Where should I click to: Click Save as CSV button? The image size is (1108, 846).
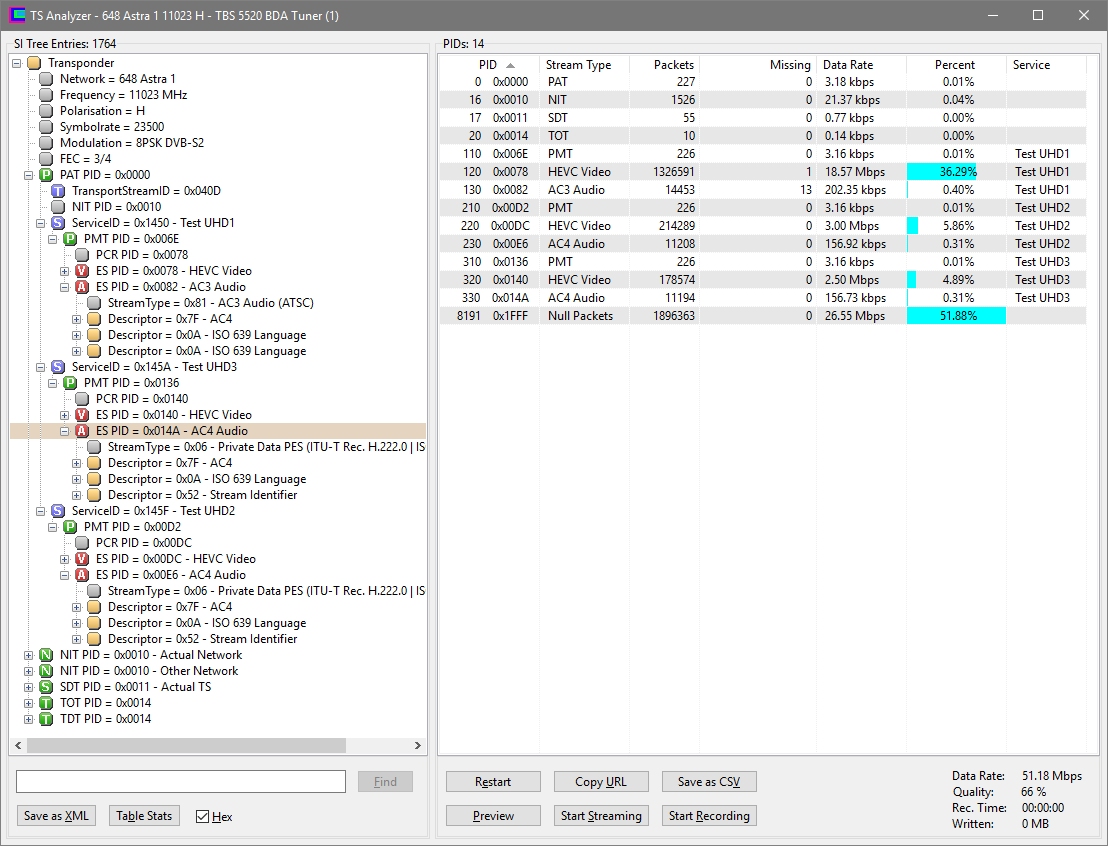pyautogui.click(x=708, y=782)
